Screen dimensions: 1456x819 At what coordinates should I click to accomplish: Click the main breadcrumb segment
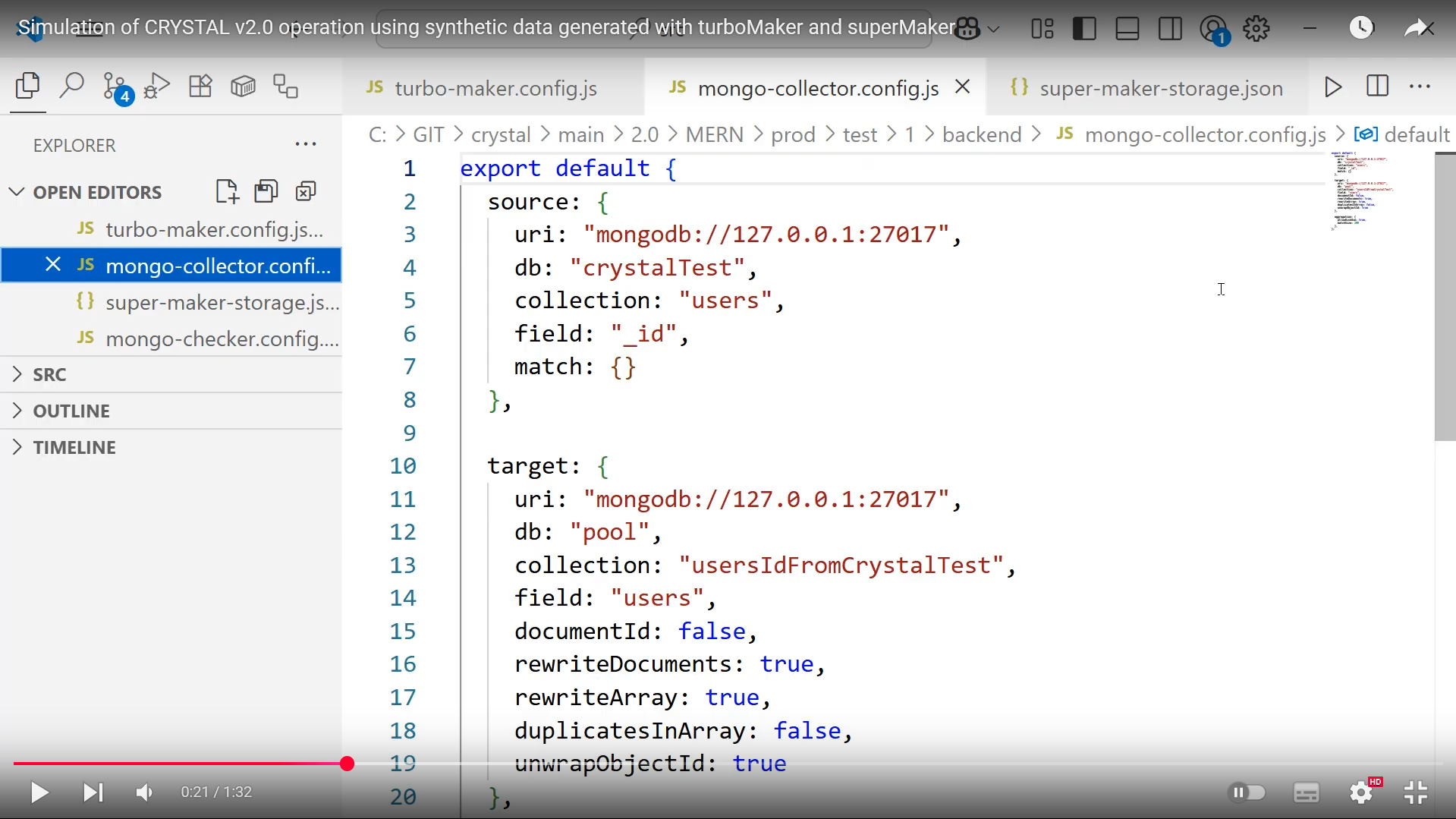581,134
